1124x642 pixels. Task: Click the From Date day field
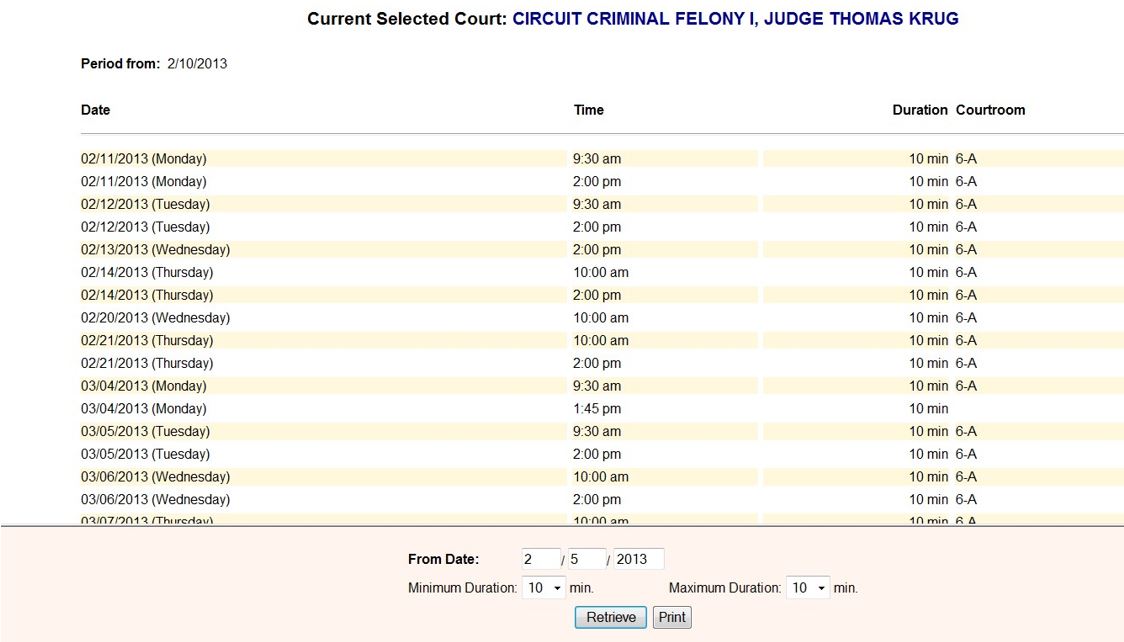587,559
